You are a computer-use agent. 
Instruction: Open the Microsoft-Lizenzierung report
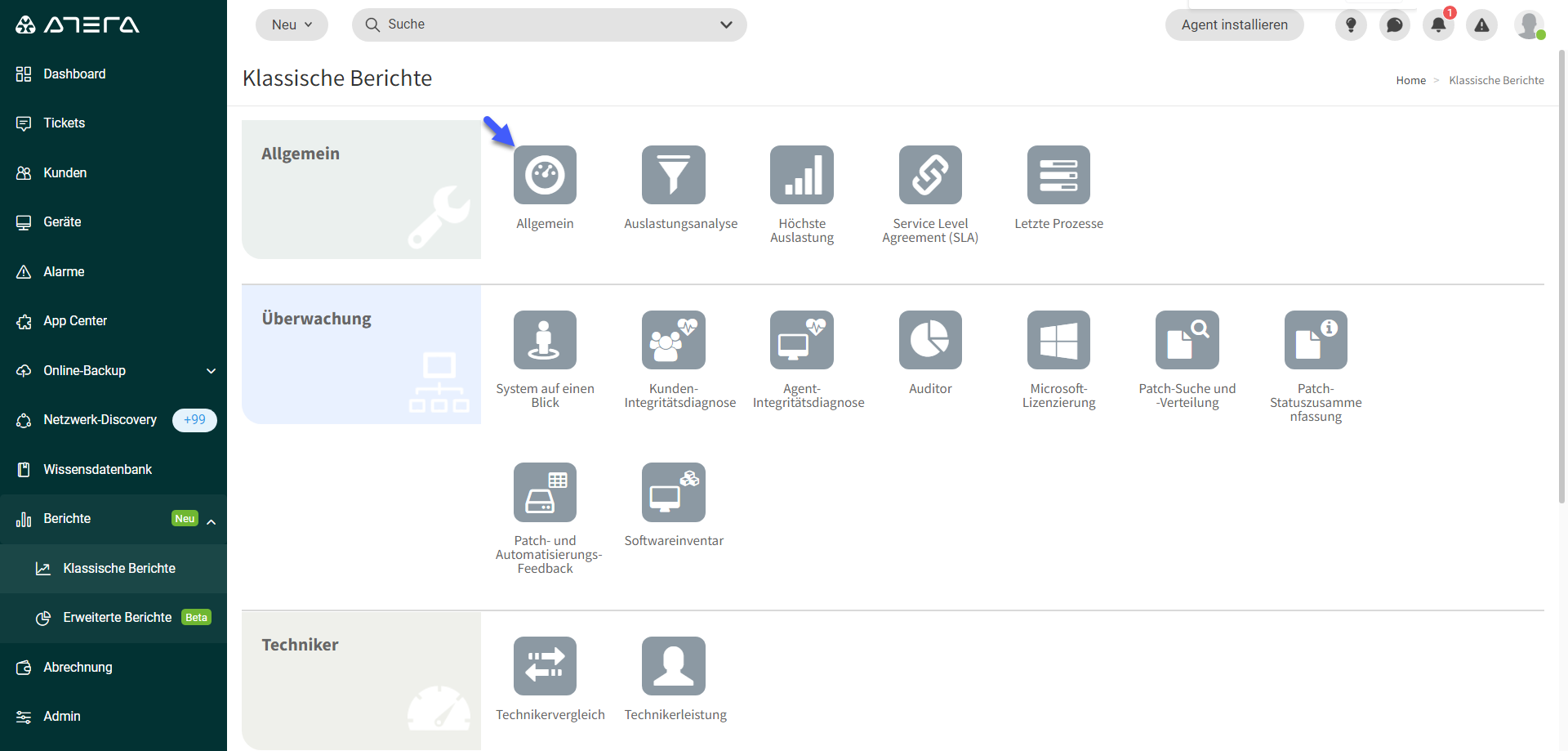pos(1058,340)
